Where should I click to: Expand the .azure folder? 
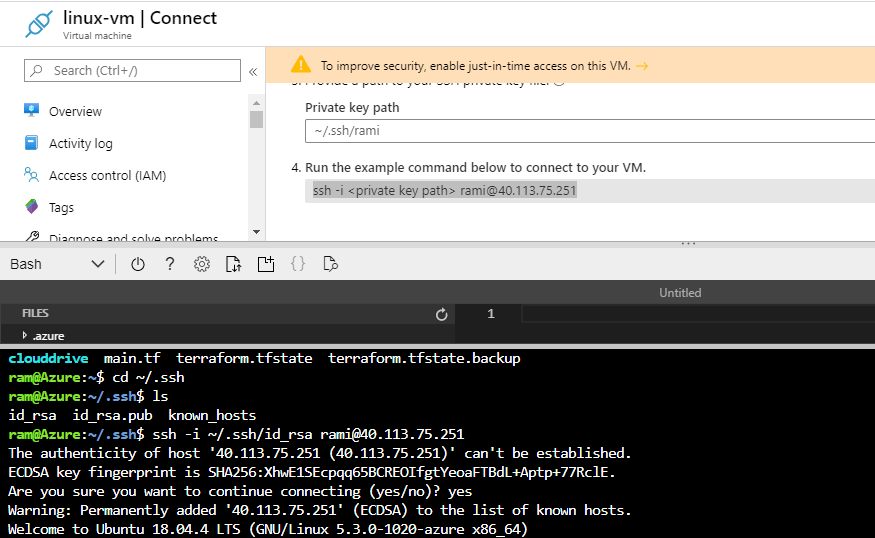click(25, 336)
